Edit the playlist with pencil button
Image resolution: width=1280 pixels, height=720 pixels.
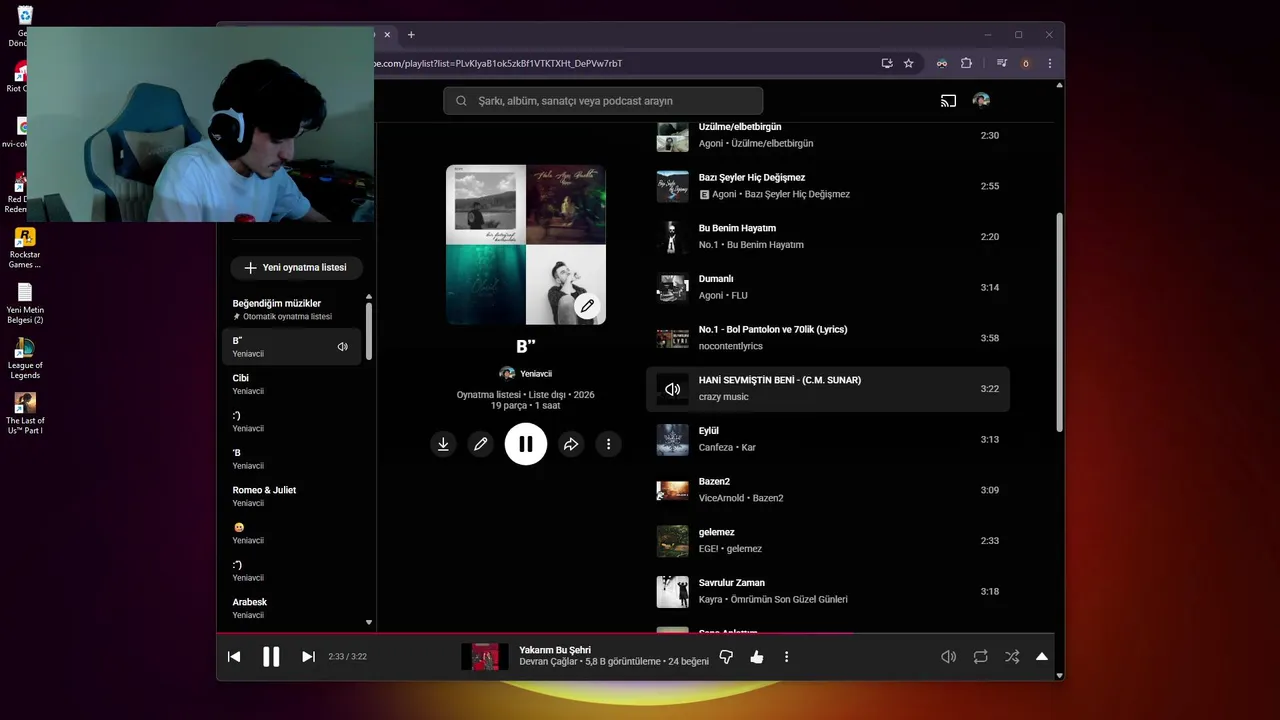(481, 444)
